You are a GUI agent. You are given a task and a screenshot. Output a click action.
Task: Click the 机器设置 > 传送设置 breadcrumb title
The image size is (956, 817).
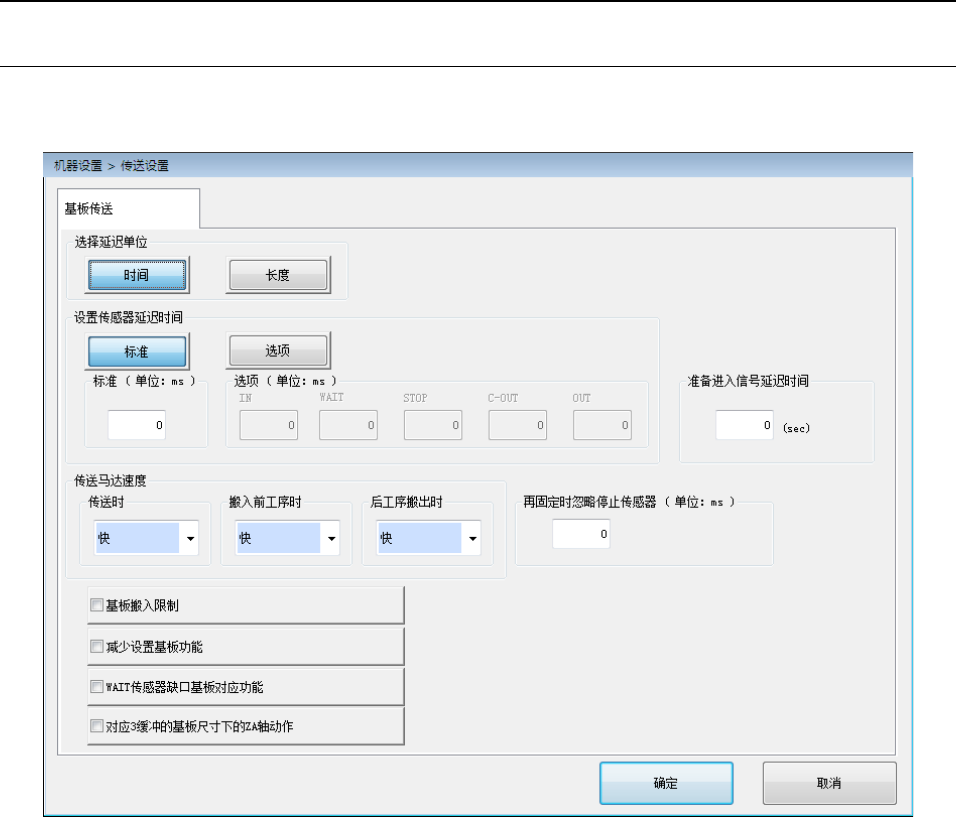(111, 166)
